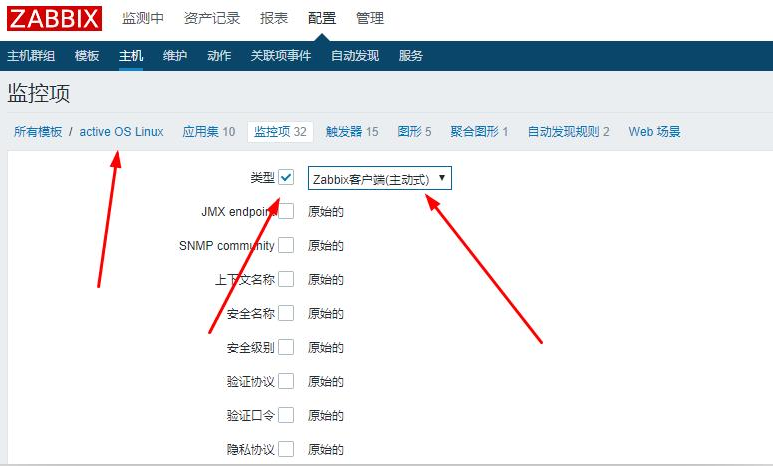This screenshot has width=773, height=466.
Task: Click the 所有模板 breadcrumb link
Action: pos(38,132)
